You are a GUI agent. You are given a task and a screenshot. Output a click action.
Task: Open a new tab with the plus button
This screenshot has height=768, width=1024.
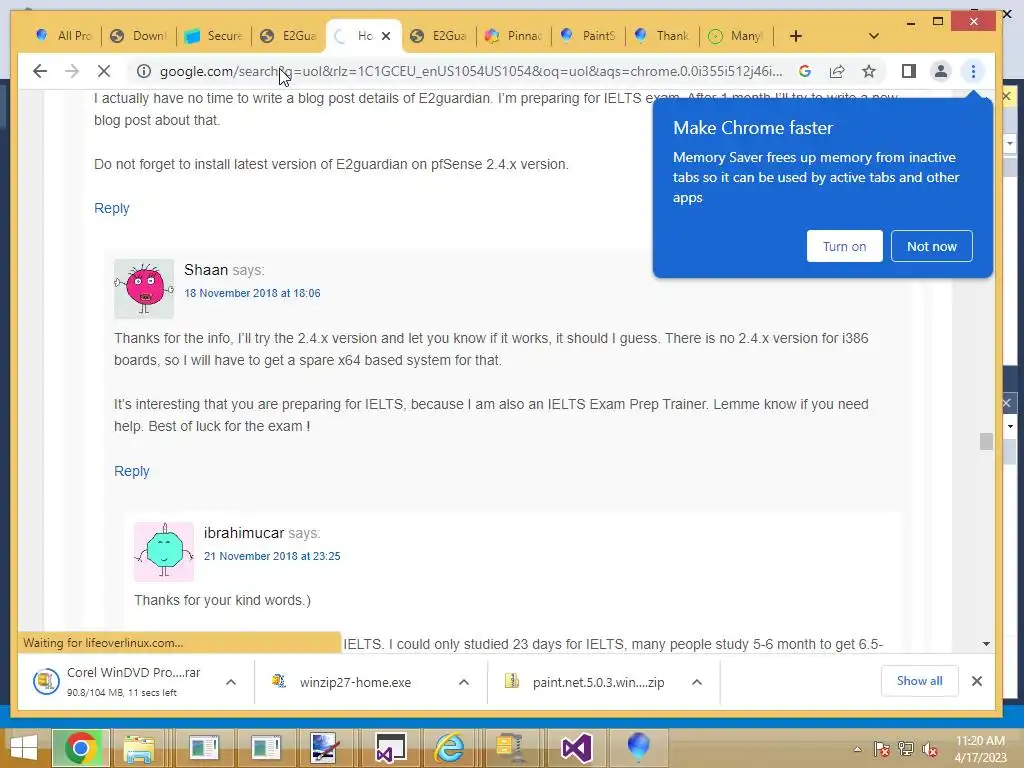(795, 36)
